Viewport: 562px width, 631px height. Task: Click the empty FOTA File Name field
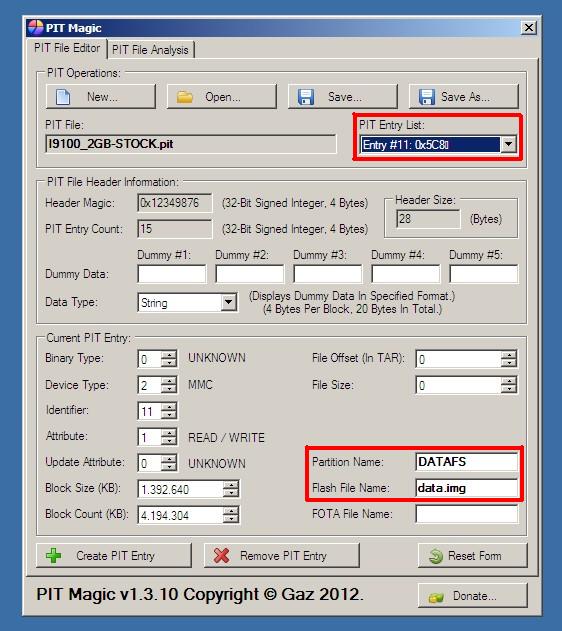467,514
